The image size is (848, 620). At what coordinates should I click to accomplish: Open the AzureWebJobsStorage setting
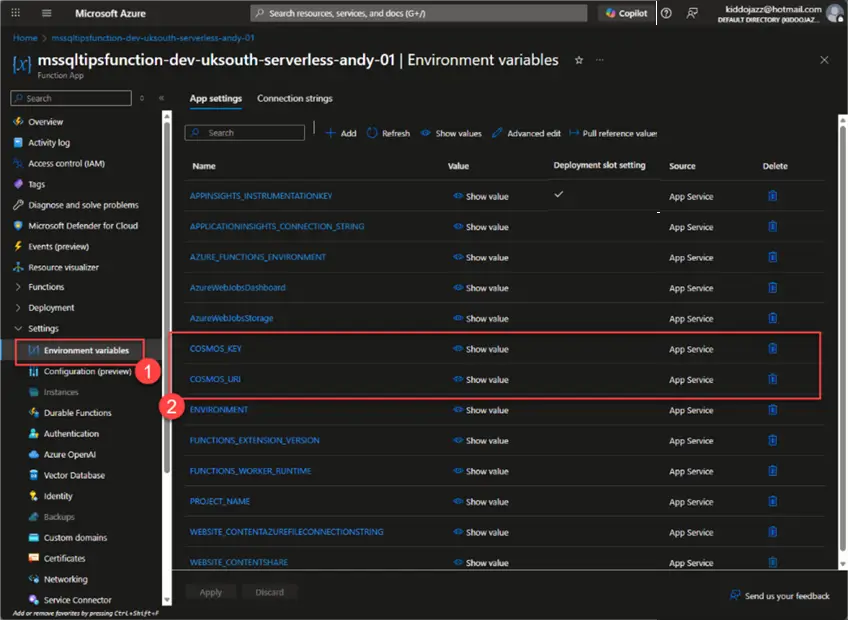click(231, 318)
